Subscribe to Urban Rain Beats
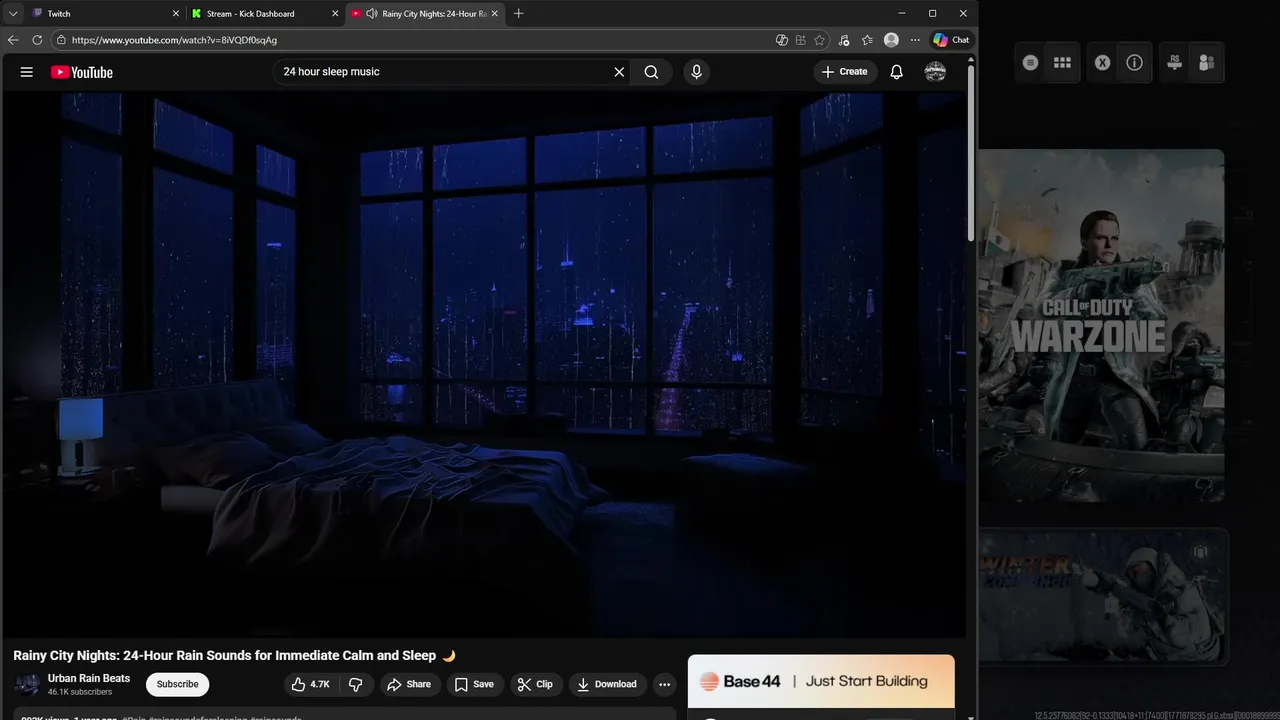The height and width of the screenshot is (720, 1280). coord(177,684)
